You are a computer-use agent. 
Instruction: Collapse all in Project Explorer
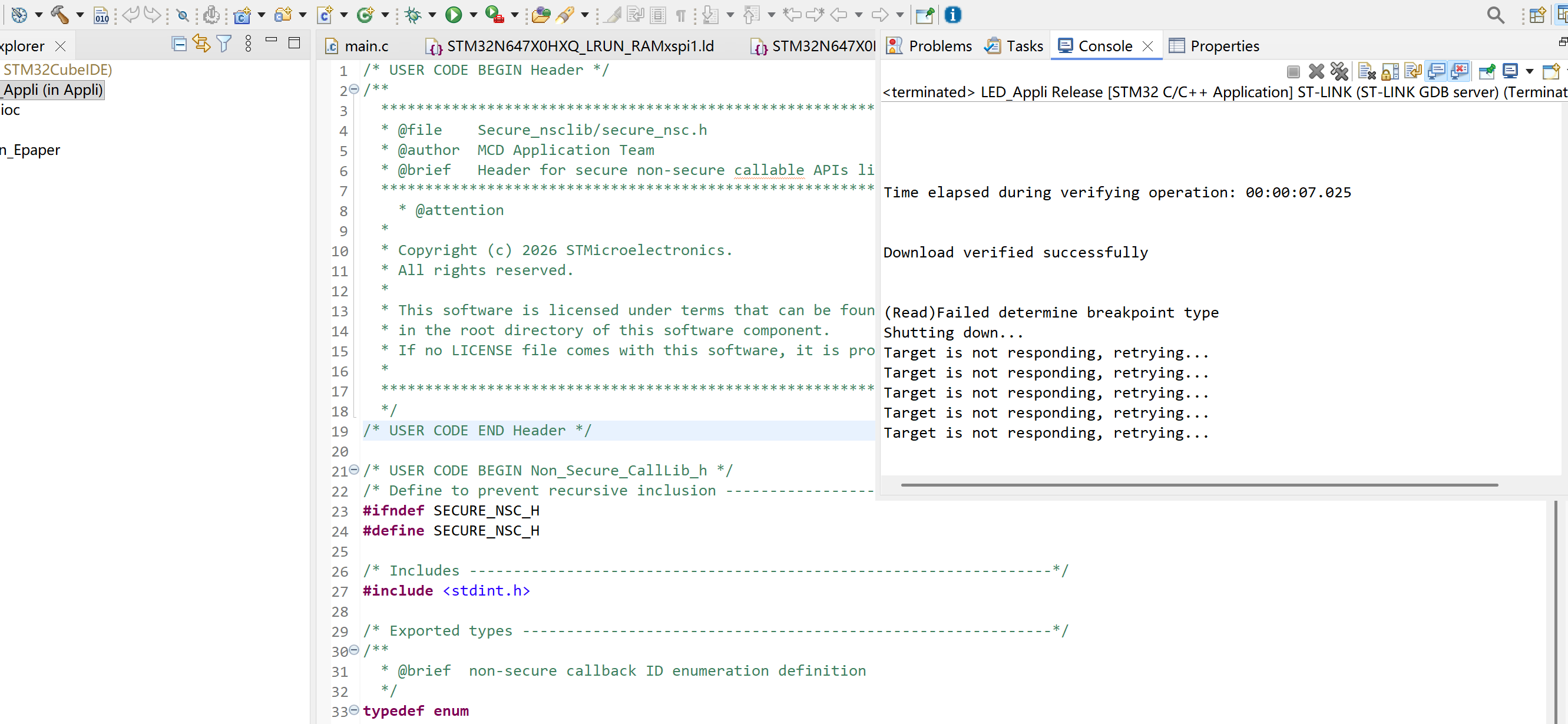[x=179, y=44]
